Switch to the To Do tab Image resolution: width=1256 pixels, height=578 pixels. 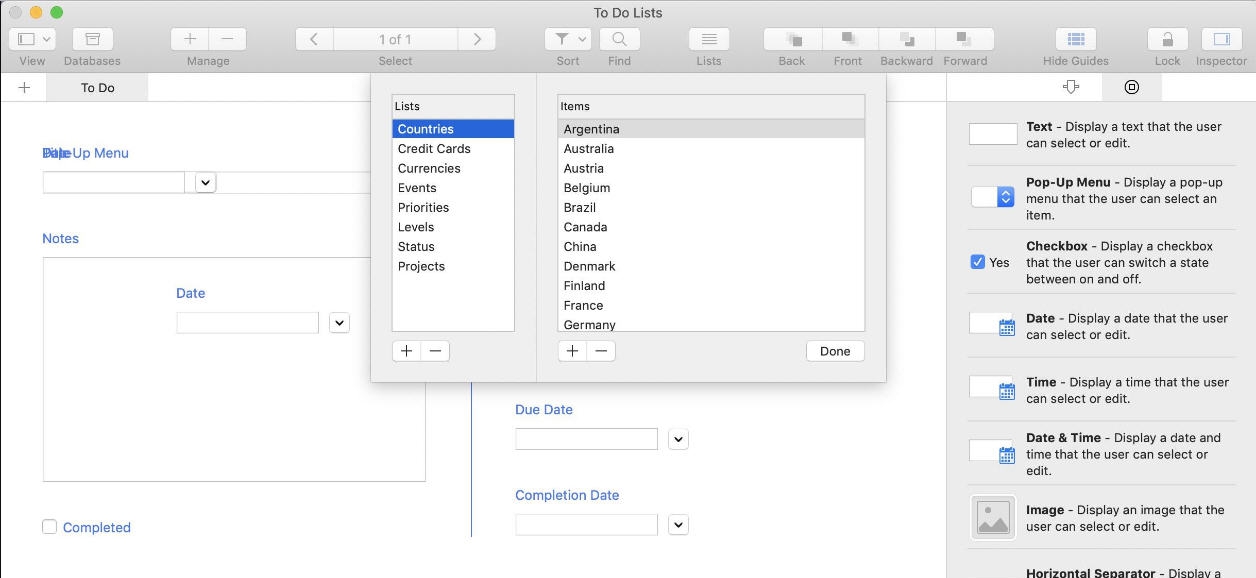coord(96,87)
